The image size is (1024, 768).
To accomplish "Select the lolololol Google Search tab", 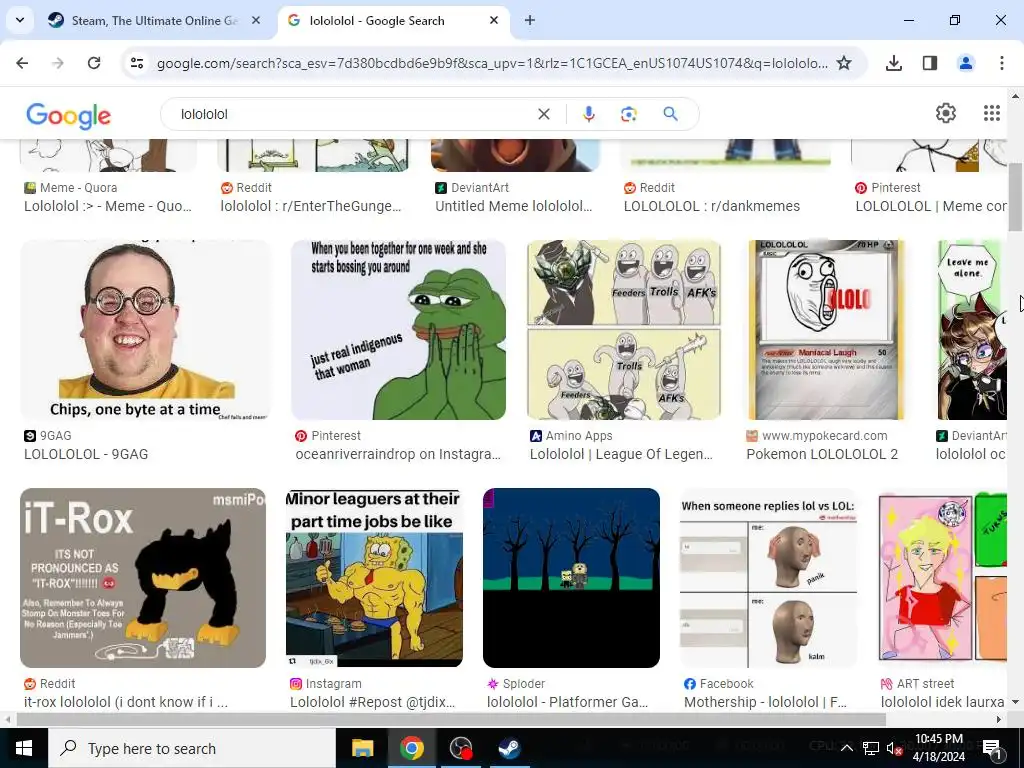I will [394, 21].
